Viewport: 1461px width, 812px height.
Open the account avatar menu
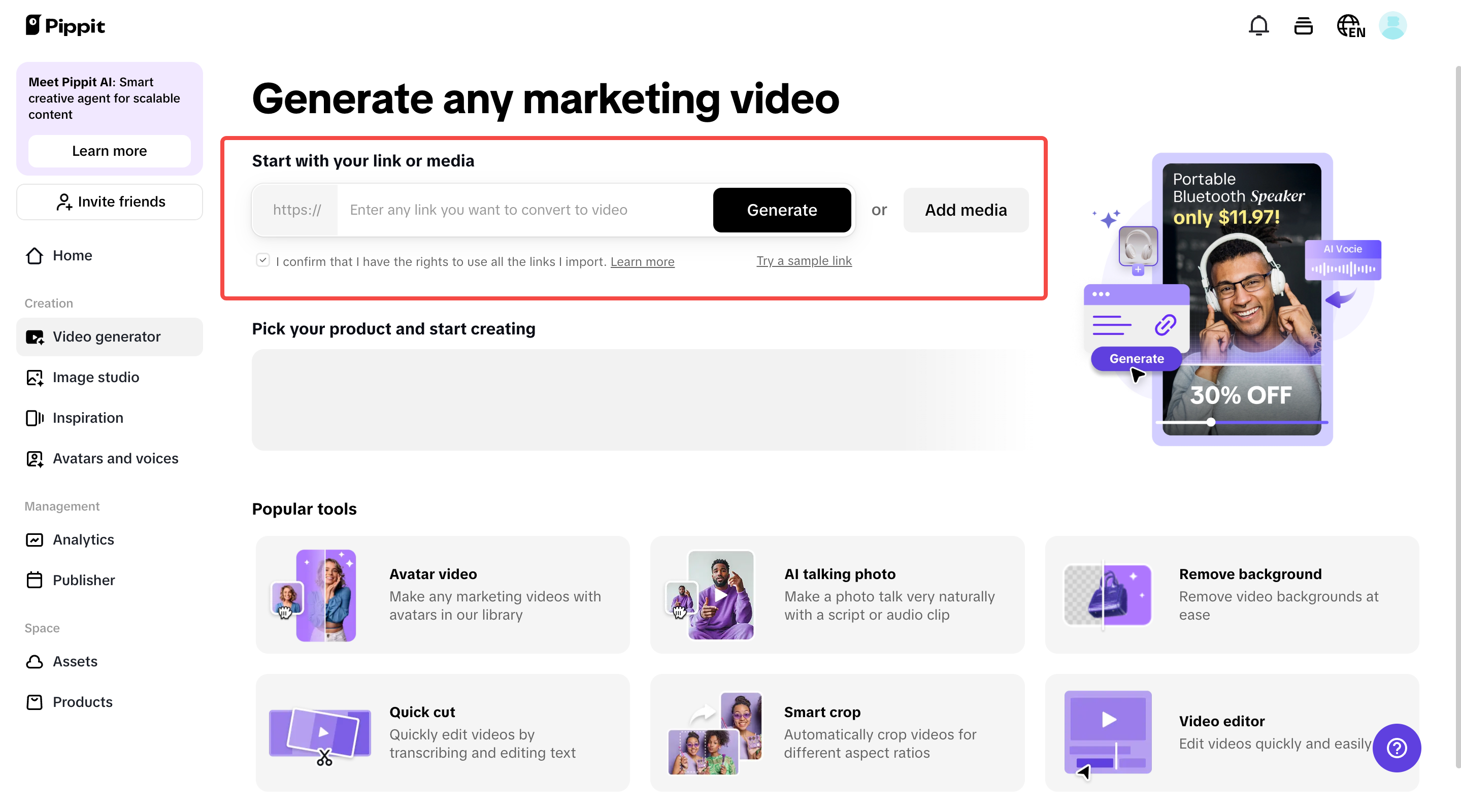coord(1394,25)
